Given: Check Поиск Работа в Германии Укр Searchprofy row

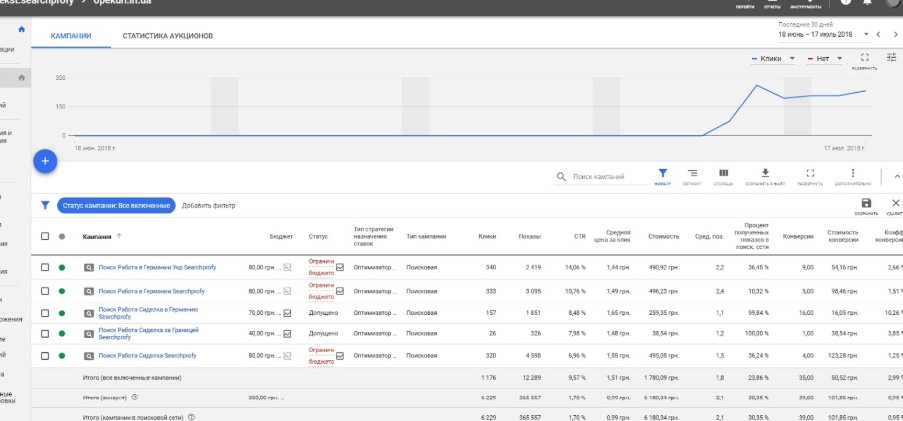Looking at the screenshot, I should pyautogui.click(x=45, y=267).
